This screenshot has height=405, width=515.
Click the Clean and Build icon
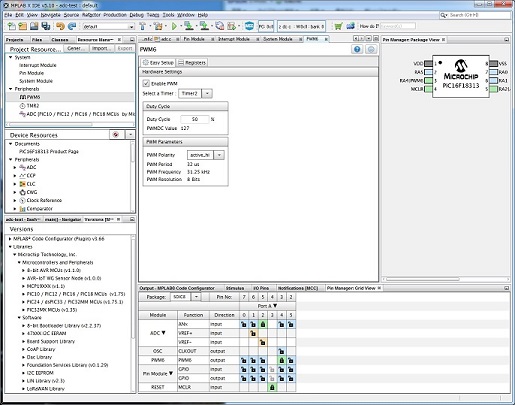(x=158, y=26)
